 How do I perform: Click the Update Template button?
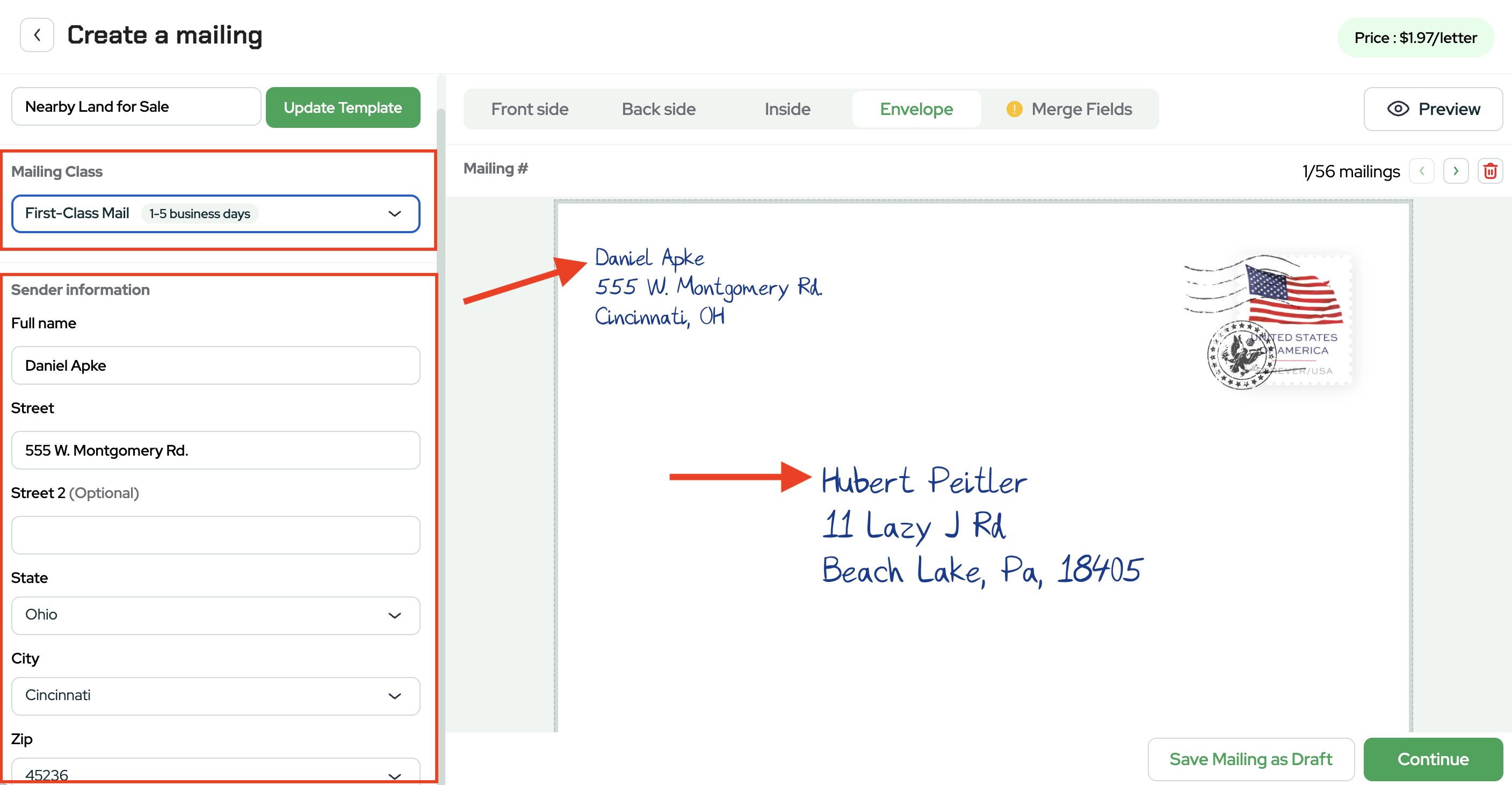[343, 107]
